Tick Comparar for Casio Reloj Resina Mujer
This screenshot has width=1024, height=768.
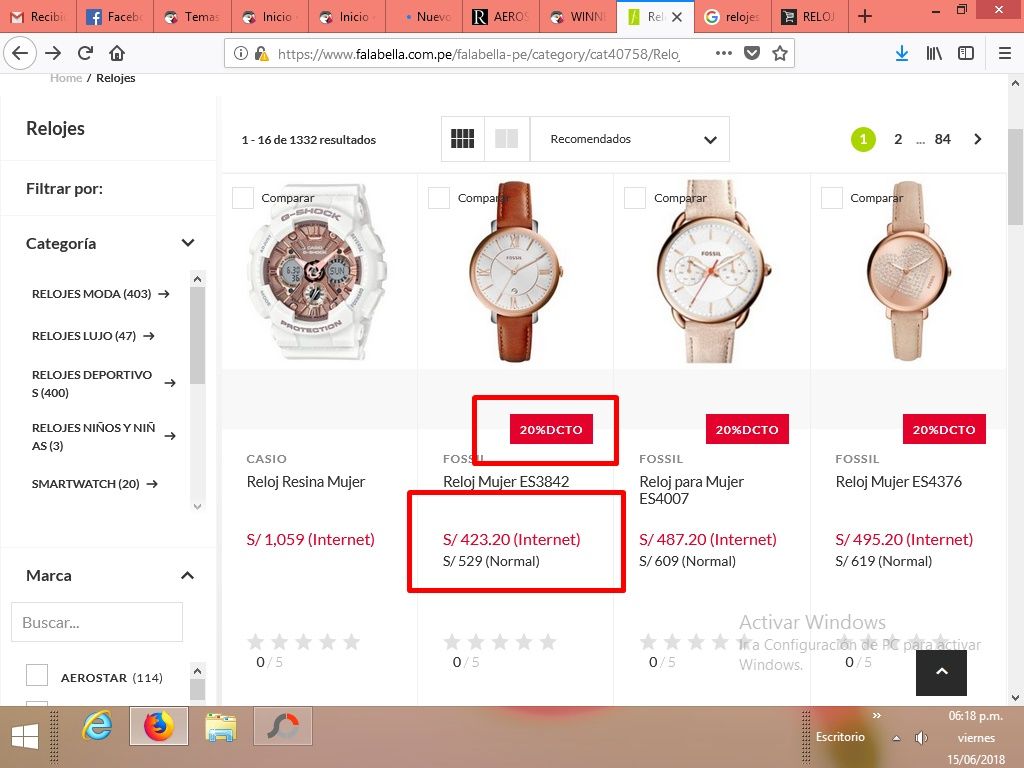coord(243,198)
